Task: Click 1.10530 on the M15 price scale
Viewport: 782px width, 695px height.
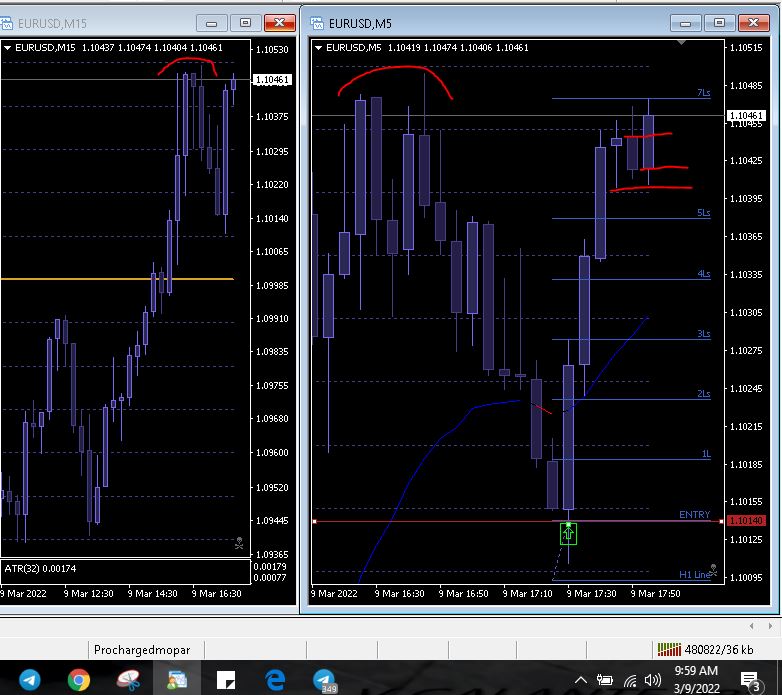Action: (272, 49)
